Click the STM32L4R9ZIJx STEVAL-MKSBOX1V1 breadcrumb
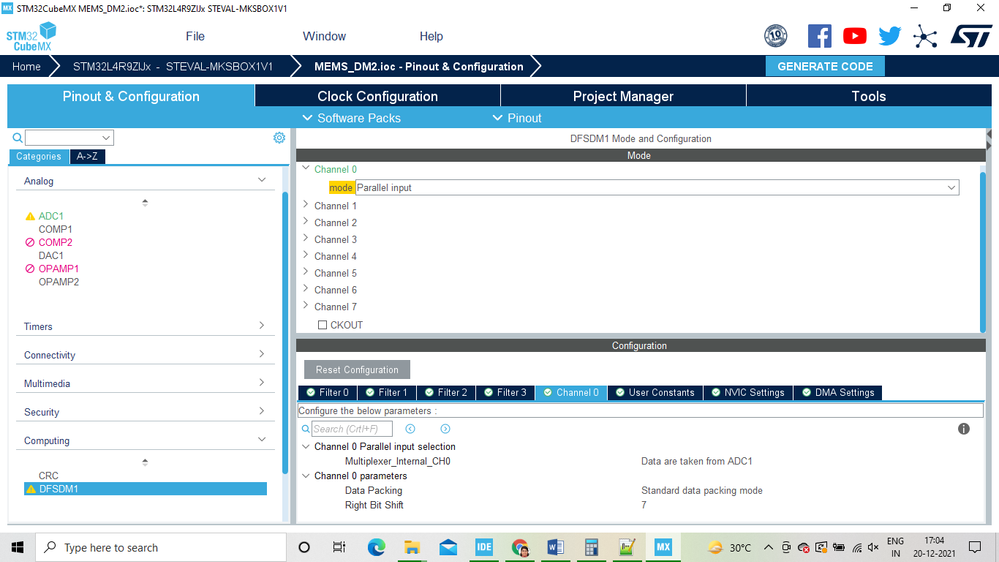Viewport: 999px width, 562px height. coord(173,66)
